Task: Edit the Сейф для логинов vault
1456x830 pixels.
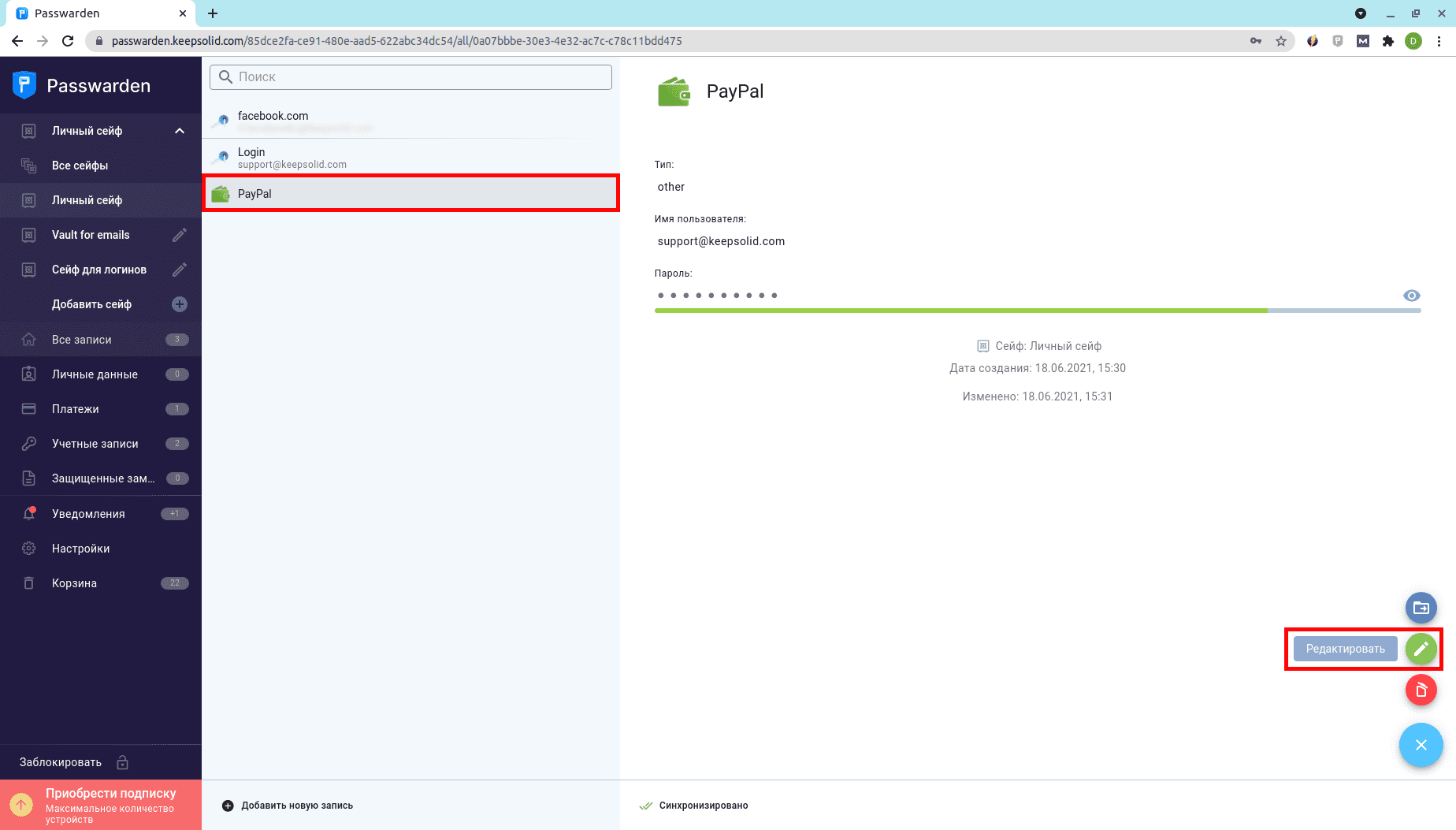Action: [x=180, y=270]
